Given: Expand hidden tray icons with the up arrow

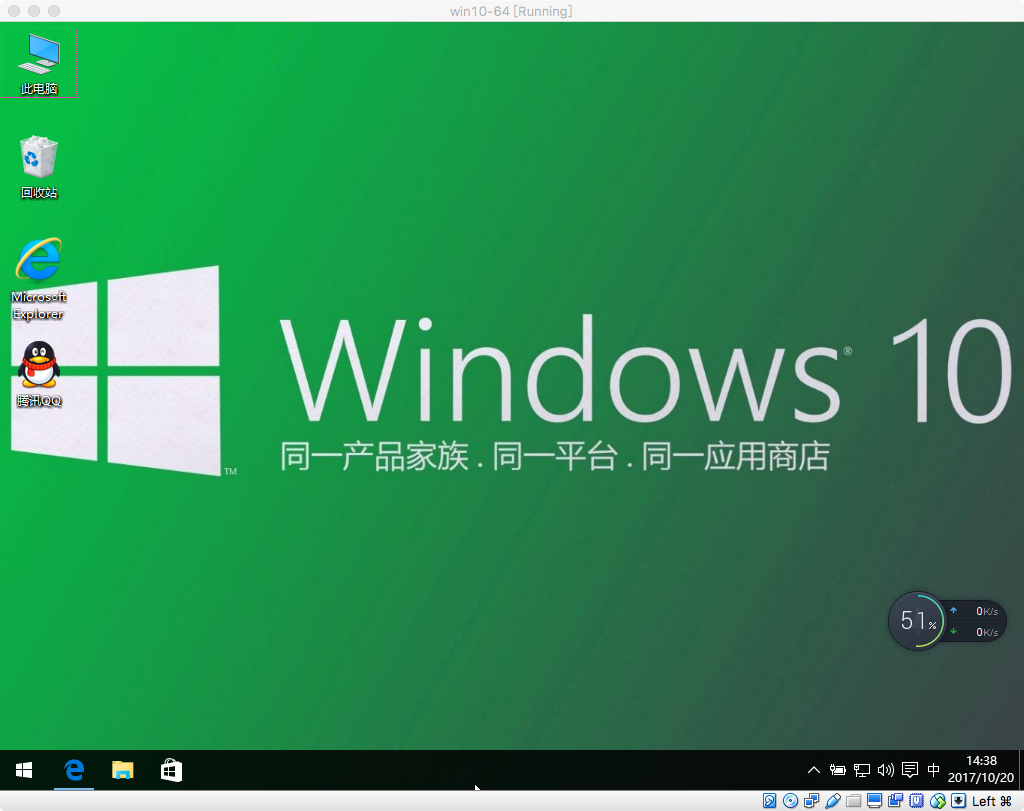Looking at the screenshot, I should coord(814,770).
